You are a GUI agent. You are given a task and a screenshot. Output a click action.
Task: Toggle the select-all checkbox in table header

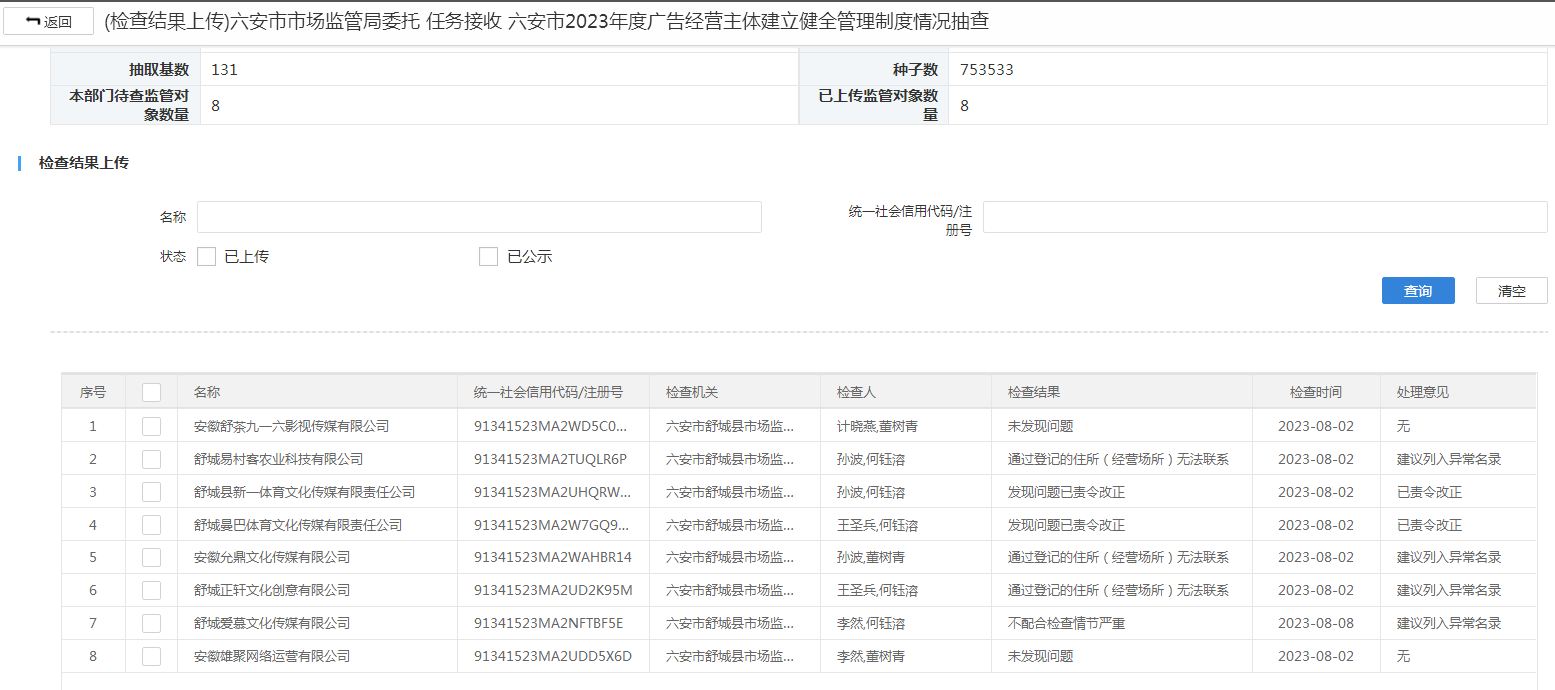[x=151, y=392]
